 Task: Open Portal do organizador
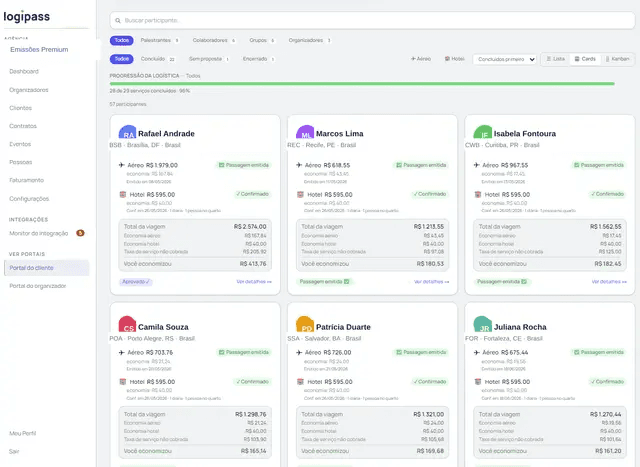point(38,286)
